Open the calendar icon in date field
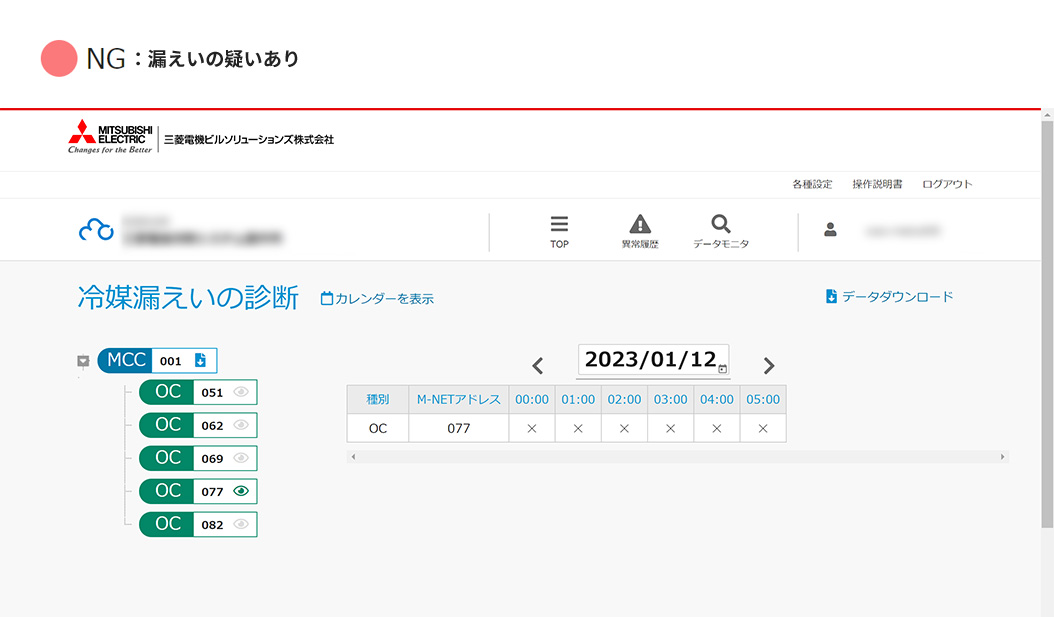 (x=722, y=369)
